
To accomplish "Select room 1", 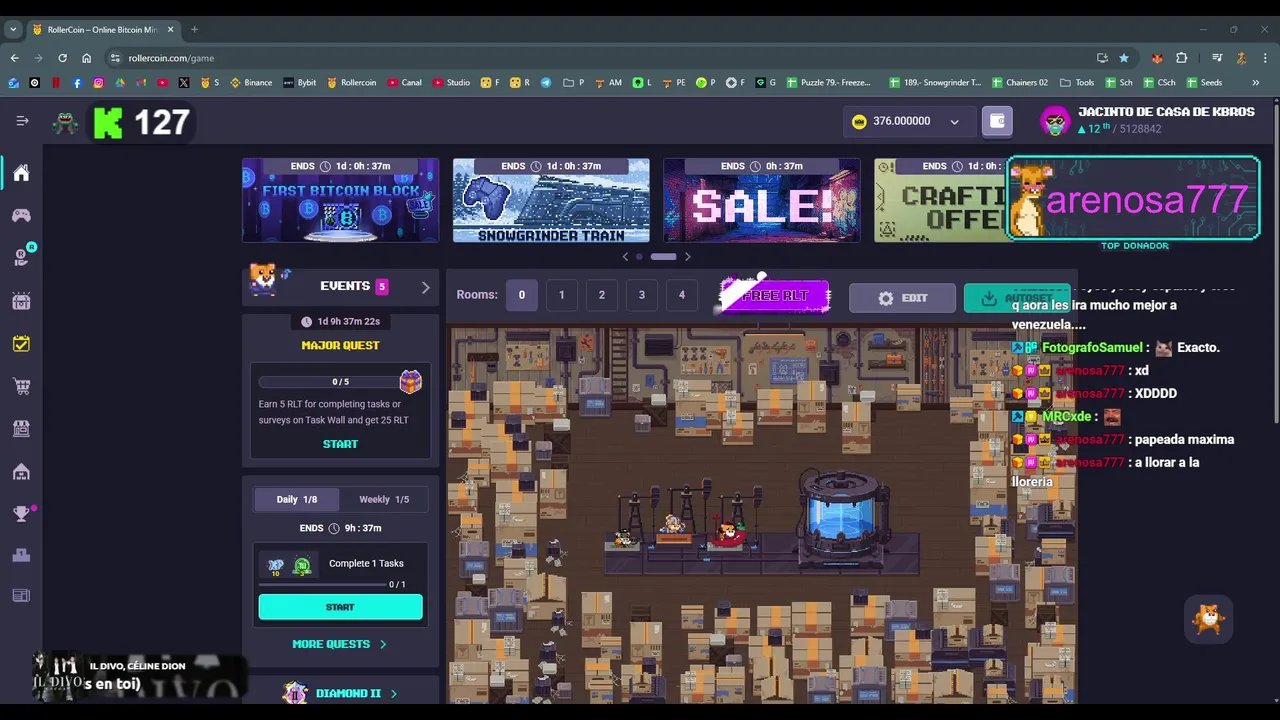I will (x=562, y=295).
